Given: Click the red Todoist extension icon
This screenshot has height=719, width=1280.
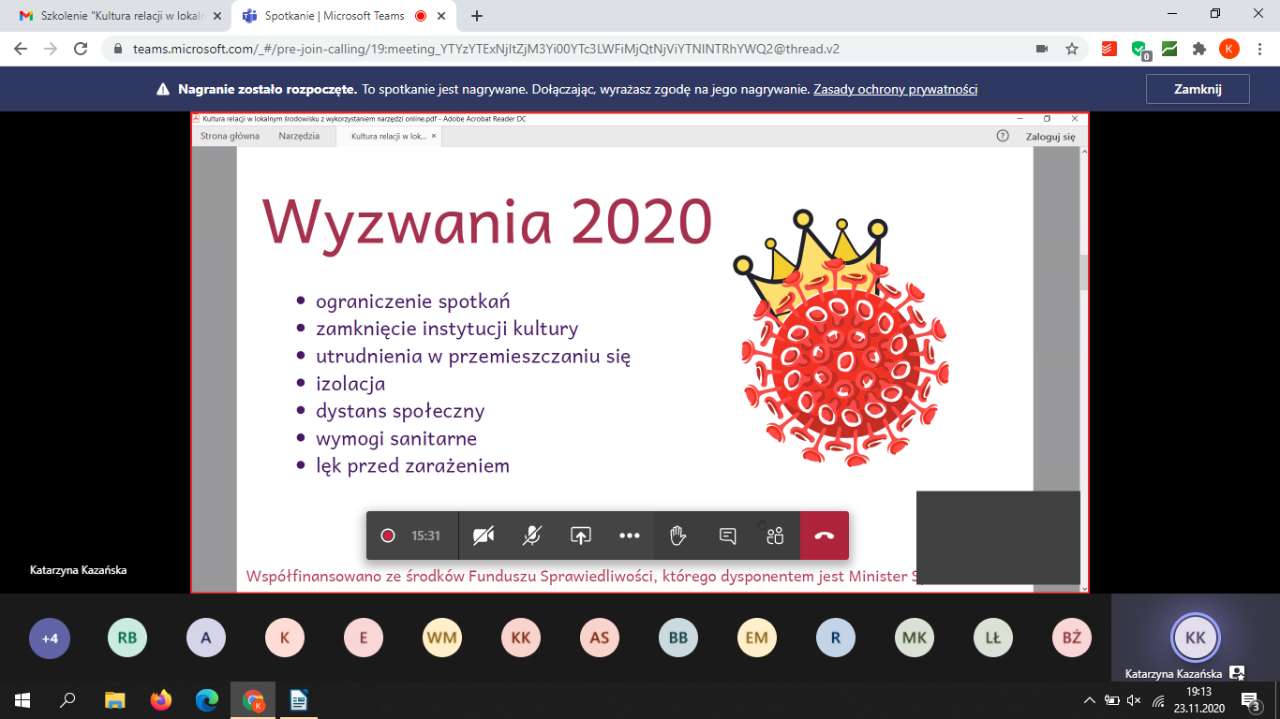Looking at the screenshot, I should [1109, 48].
